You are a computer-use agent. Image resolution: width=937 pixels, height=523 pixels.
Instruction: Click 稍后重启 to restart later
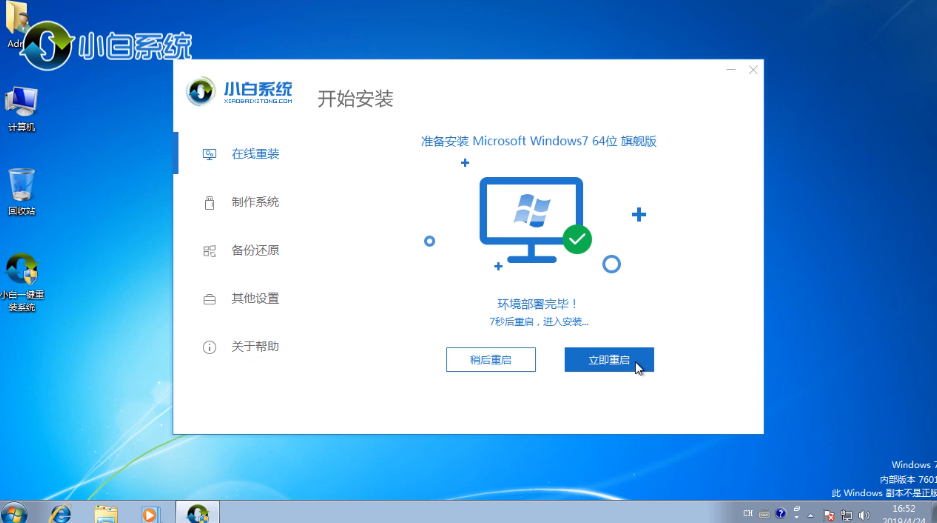(491, 360)
